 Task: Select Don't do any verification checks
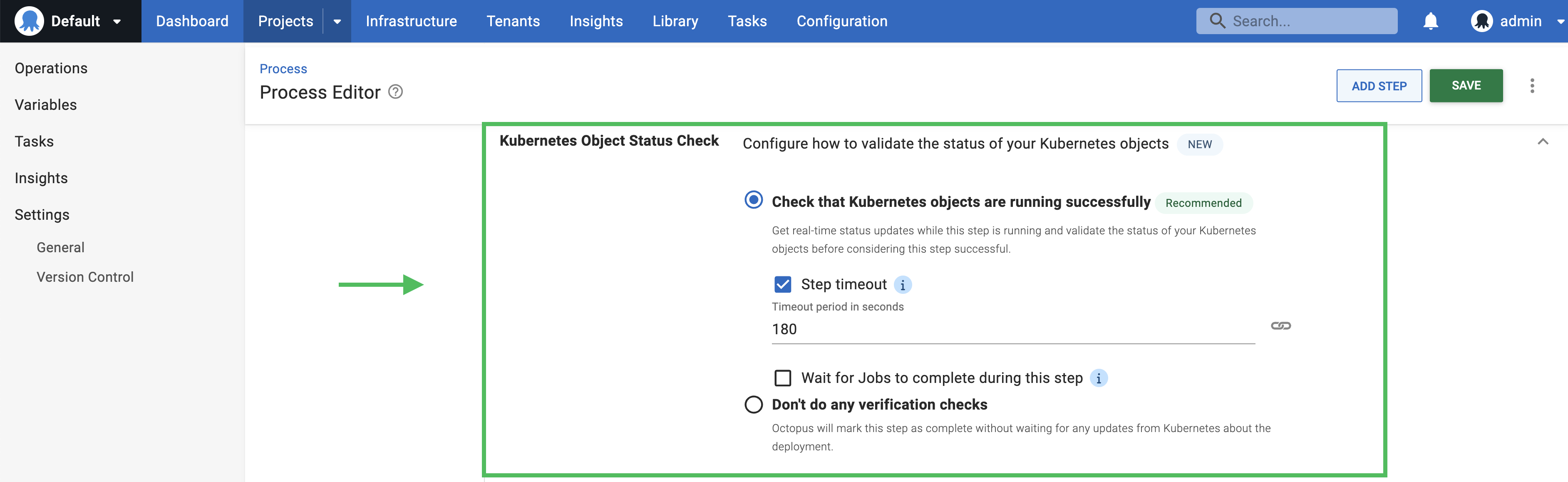pos(754,404)
